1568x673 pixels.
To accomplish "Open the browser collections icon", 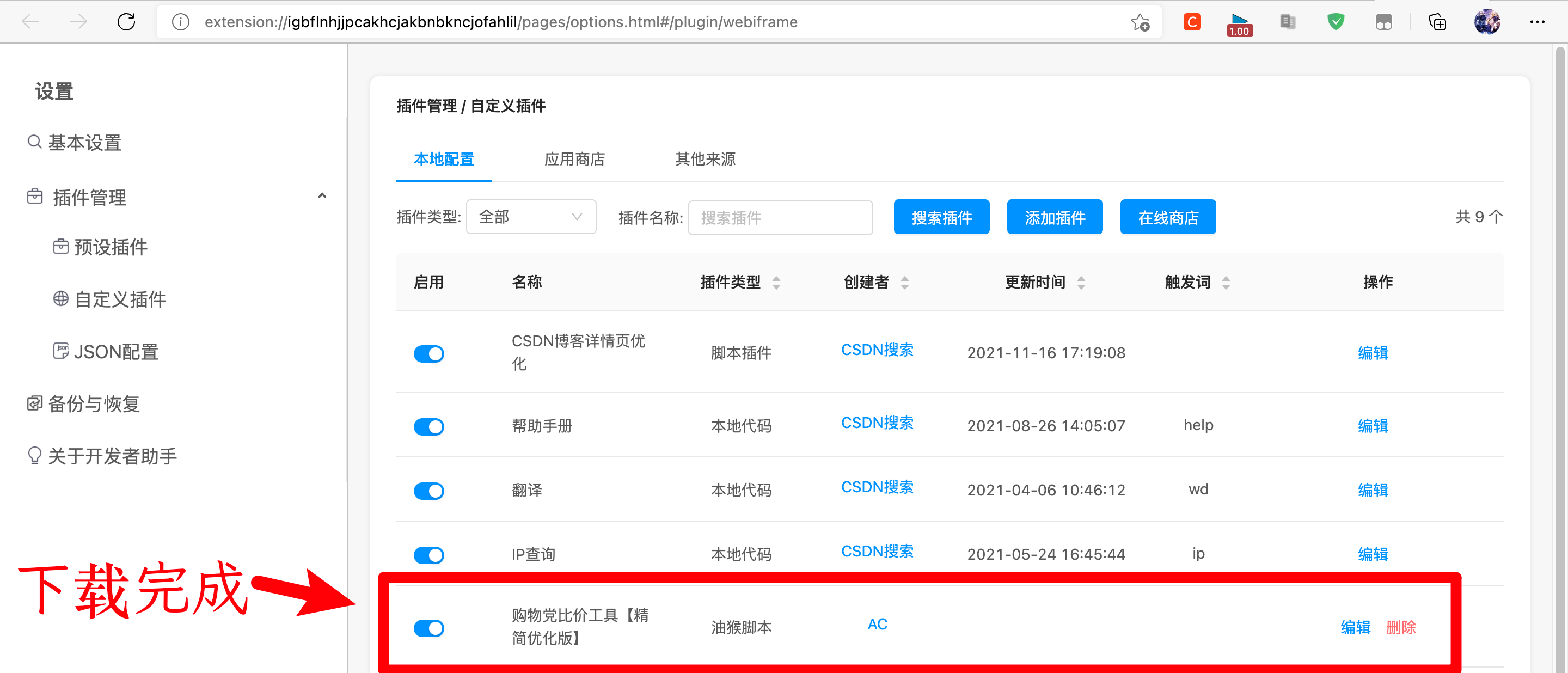I will [1437, 22].
